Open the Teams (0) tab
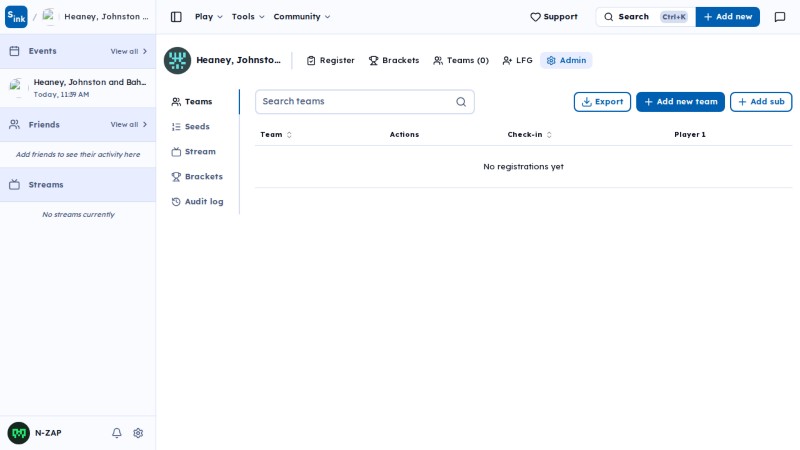800x450 pixels. click(461, 60)
